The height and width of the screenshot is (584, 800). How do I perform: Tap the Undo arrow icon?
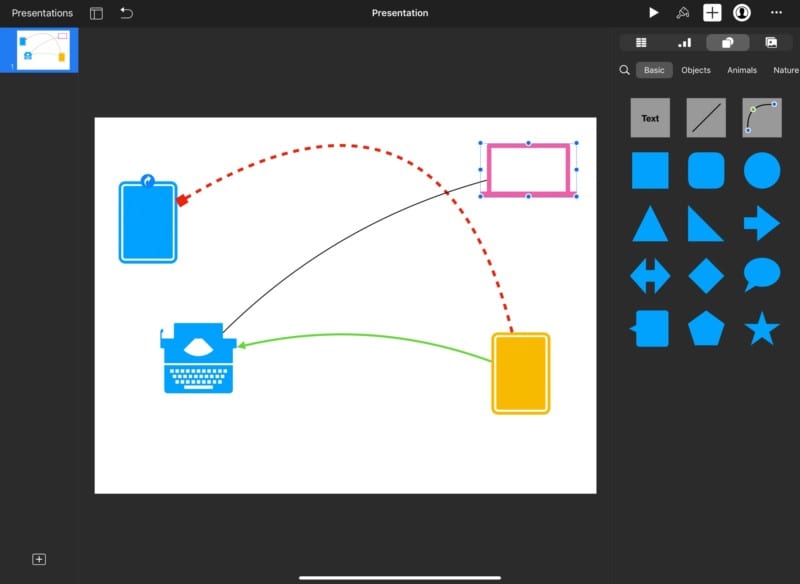(x=124, y=12)
